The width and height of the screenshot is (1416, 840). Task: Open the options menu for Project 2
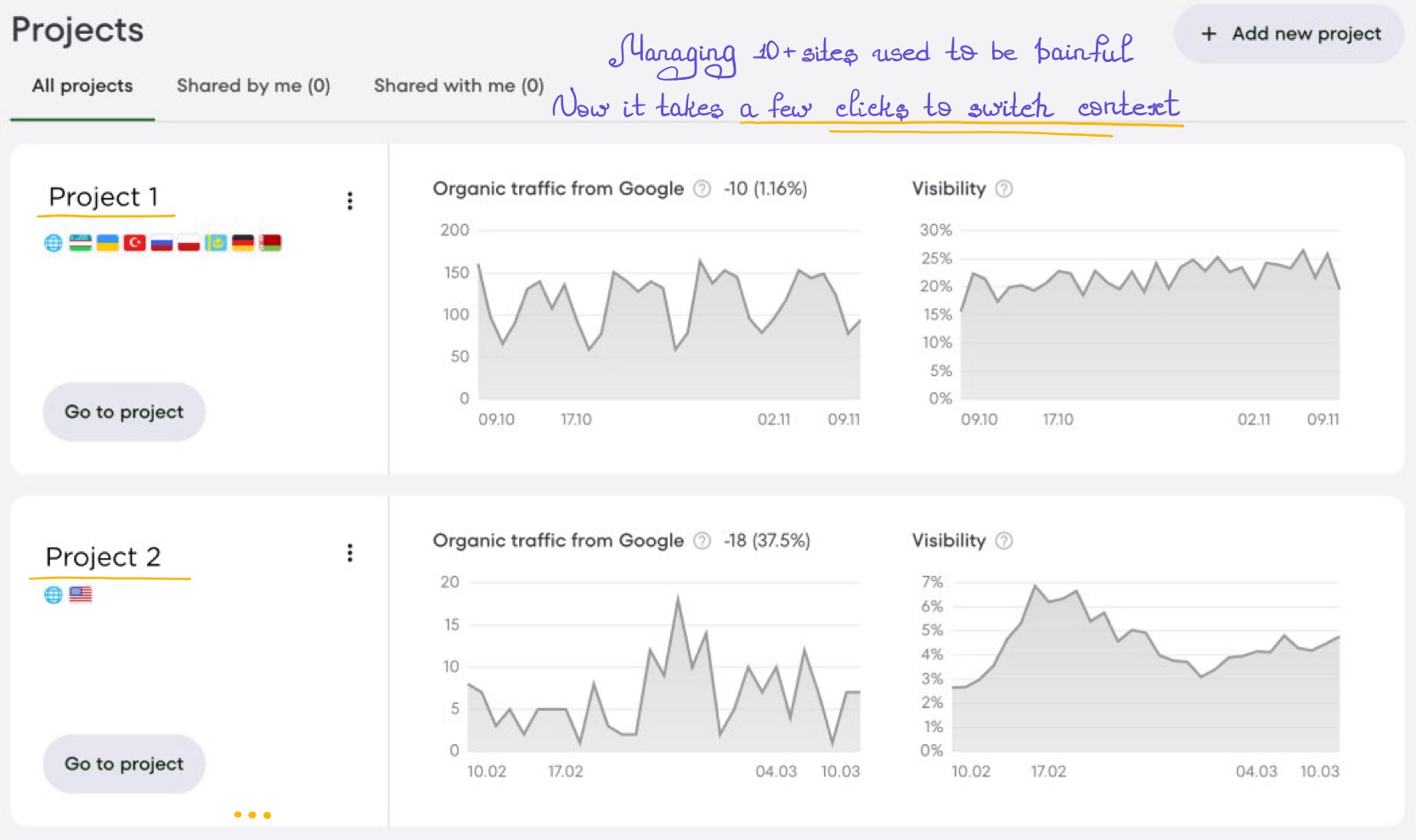point(349,553)
